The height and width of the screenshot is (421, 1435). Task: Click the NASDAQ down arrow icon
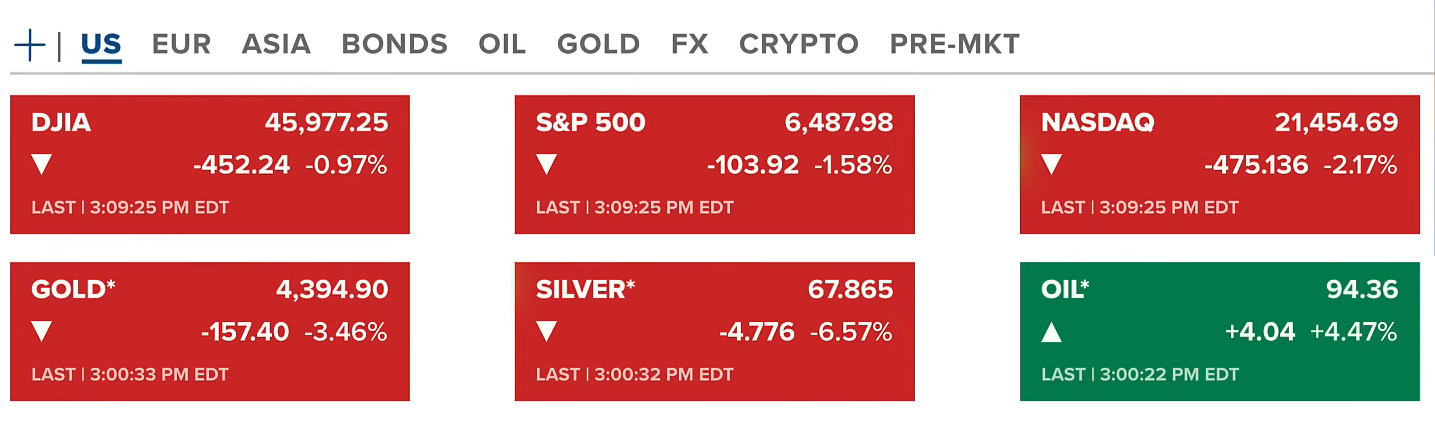[x=1051, y=165]
